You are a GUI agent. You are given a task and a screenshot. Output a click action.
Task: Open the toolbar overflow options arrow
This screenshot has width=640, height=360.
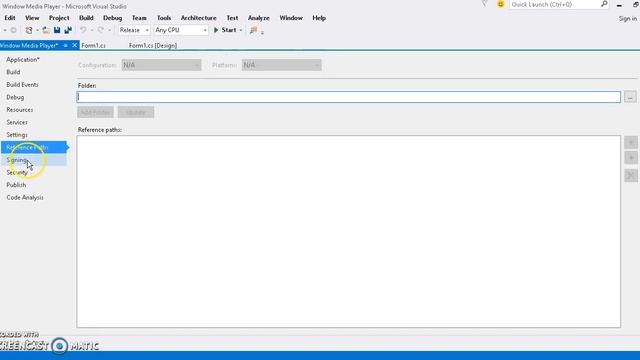point(262,32)
